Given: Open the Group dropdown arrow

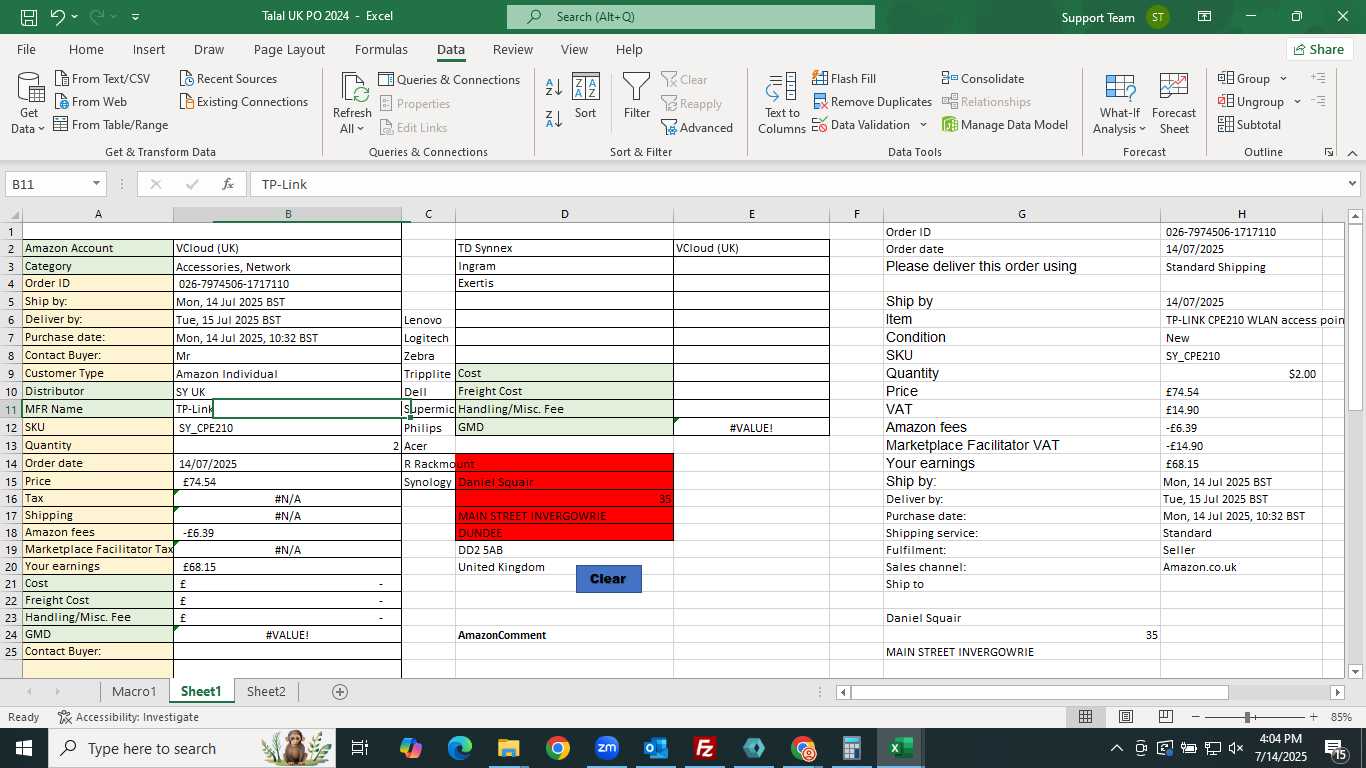Looking at the screenshot, I should pos(1284,79).
